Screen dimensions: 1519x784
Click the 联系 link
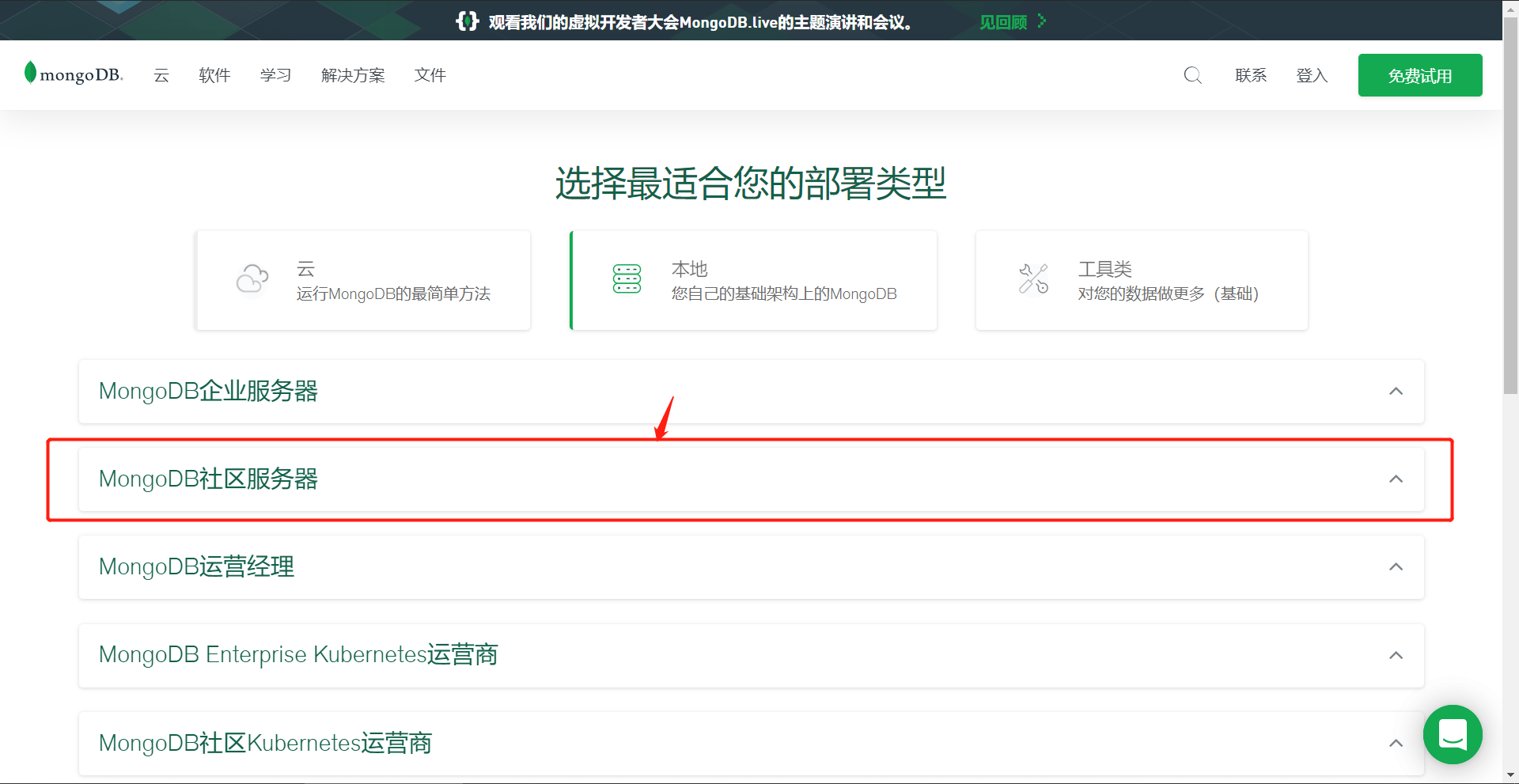1251,75
